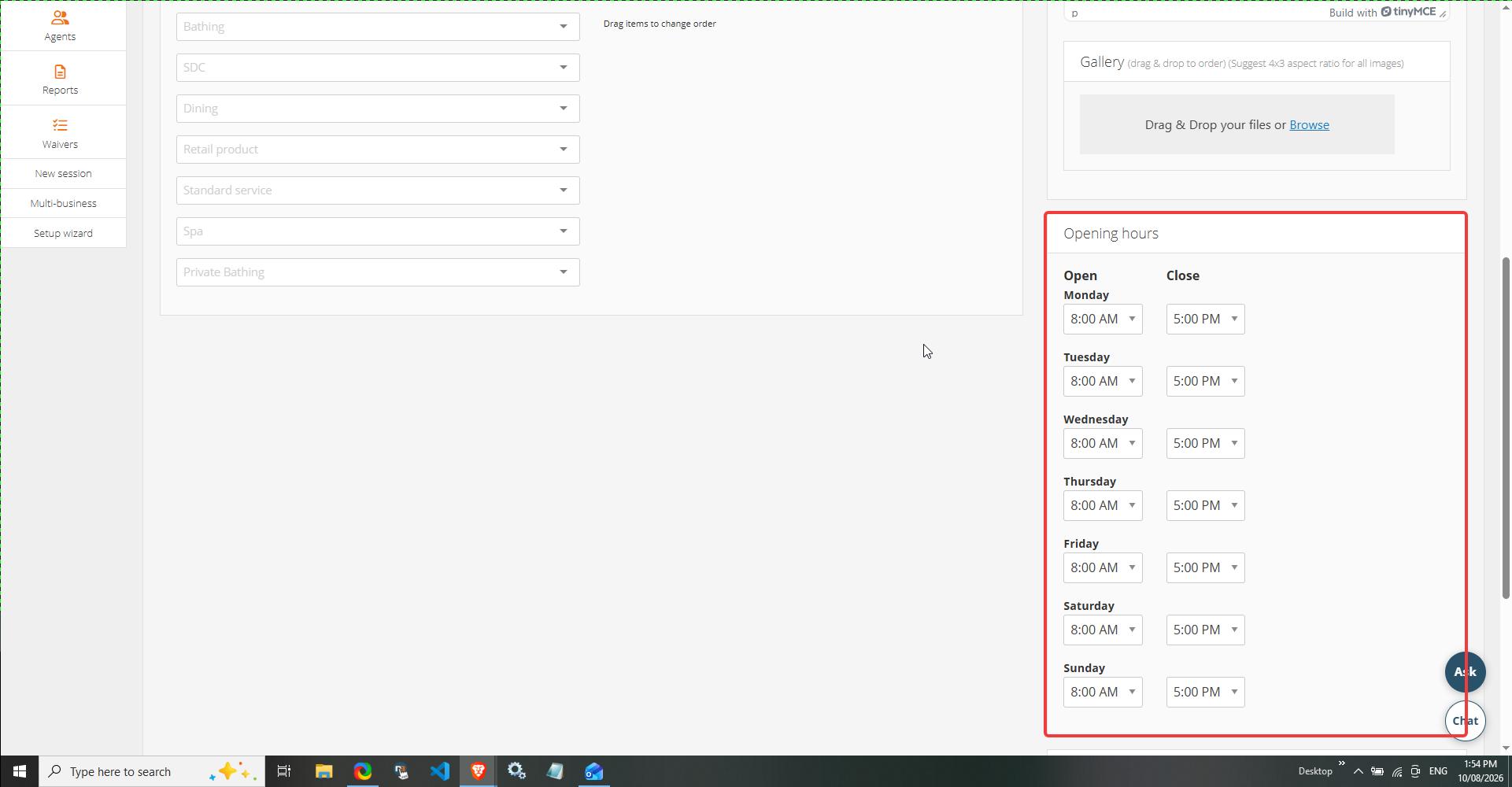The image size is (1512, 787).
Task: Grab the tinyMCE editor resize handle
Action: [1443, 13]
